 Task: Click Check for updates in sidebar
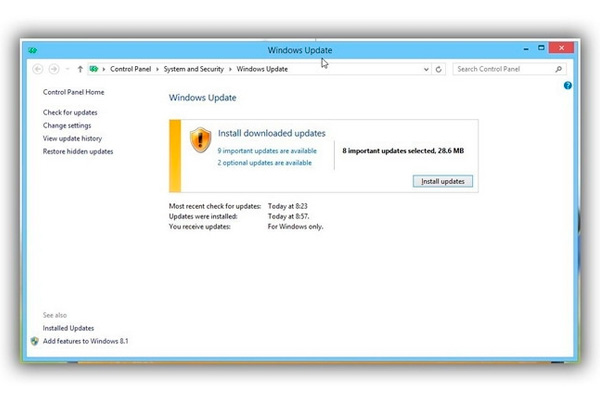(x=70, y=112)
